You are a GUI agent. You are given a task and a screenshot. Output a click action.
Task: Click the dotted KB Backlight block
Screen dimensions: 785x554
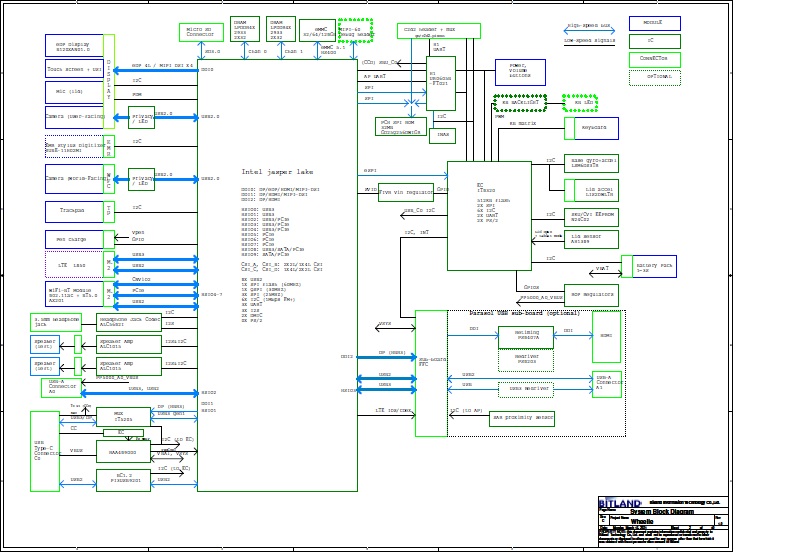(520, 103)
